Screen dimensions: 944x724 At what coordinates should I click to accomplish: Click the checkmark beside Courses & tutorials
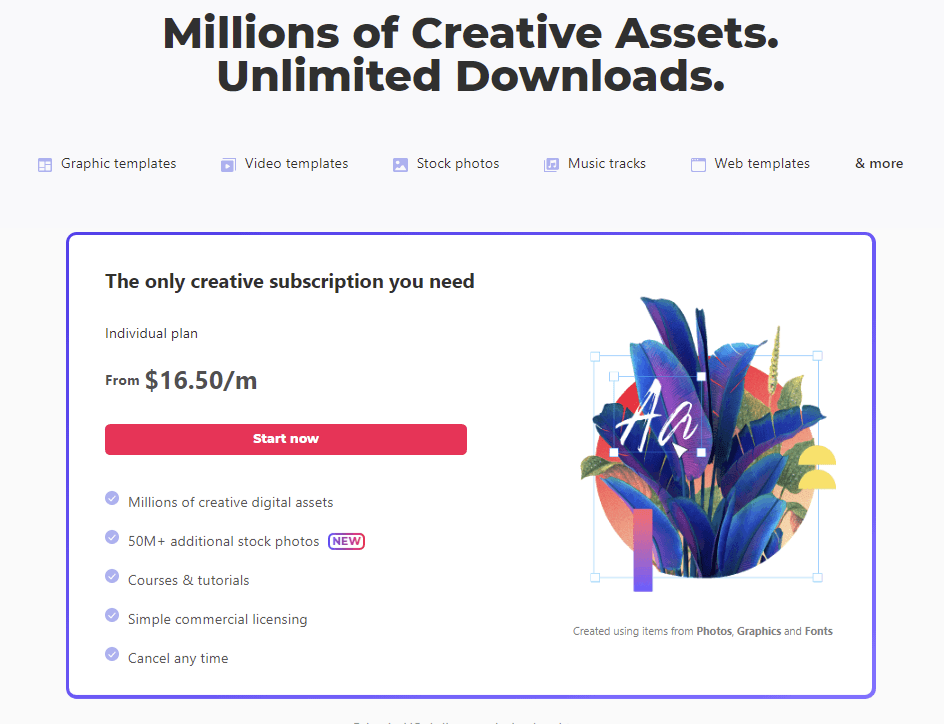tap(112, 576)
